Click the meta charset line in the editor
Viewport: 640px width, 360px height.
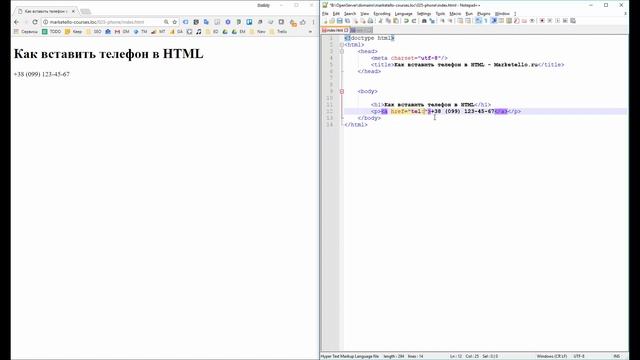409,58
